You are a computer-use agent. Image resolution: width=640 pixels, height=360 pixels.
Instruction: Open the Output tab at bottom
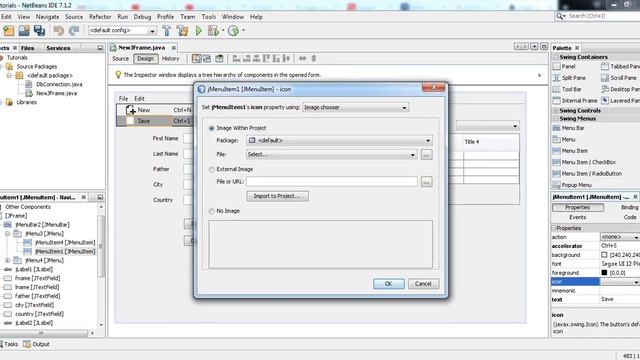pyautogui.click(x=37, y=344)
